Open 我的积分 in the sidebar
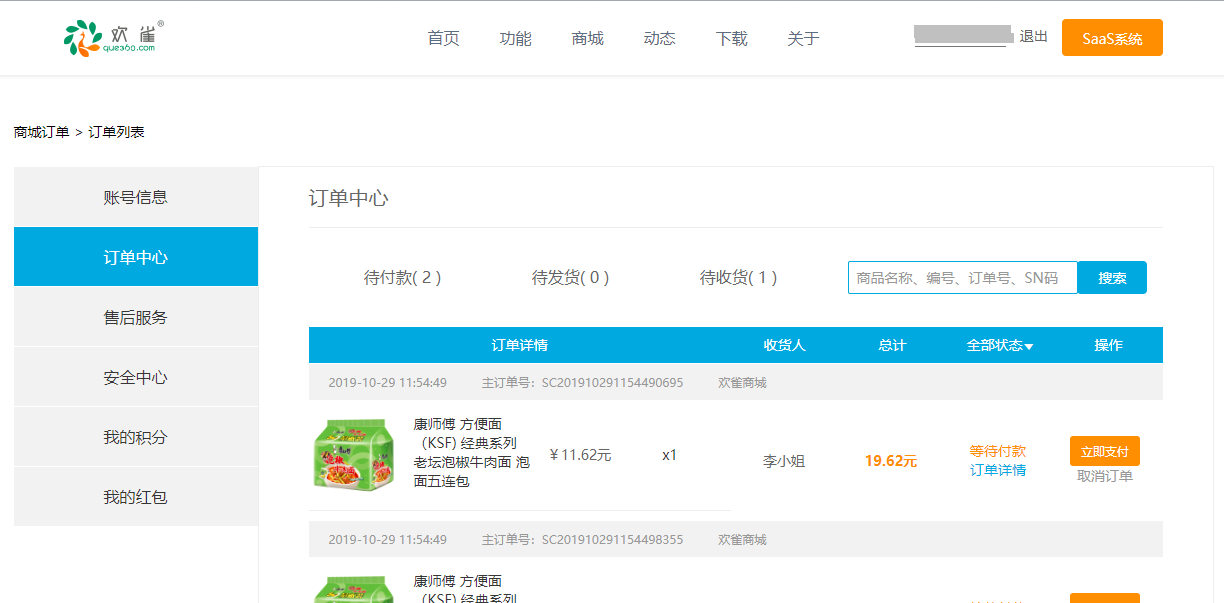The image size is (1224, 603). point(136,437)
